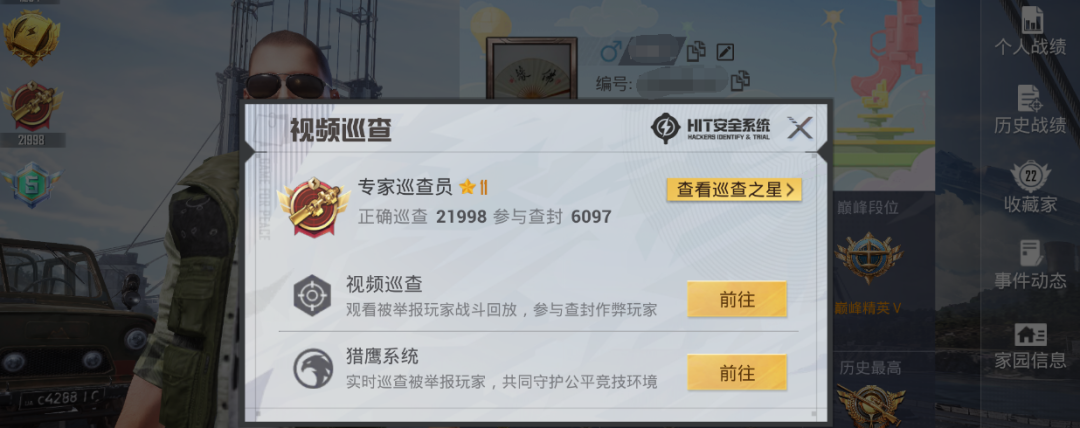This screenshot has height=428, width=1080.
Task: Open 查看巡查之星 details
Action: [734, 190]
